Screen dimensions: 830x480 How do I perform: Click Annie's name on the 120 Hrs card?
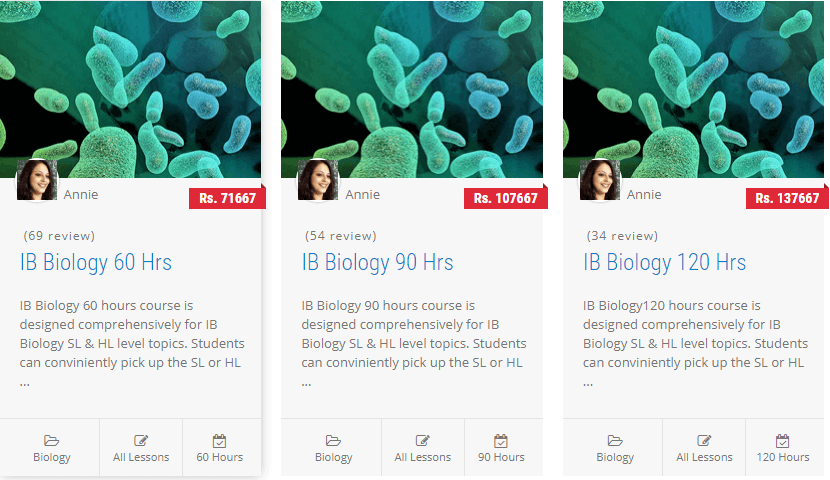[x=644, y=195]
